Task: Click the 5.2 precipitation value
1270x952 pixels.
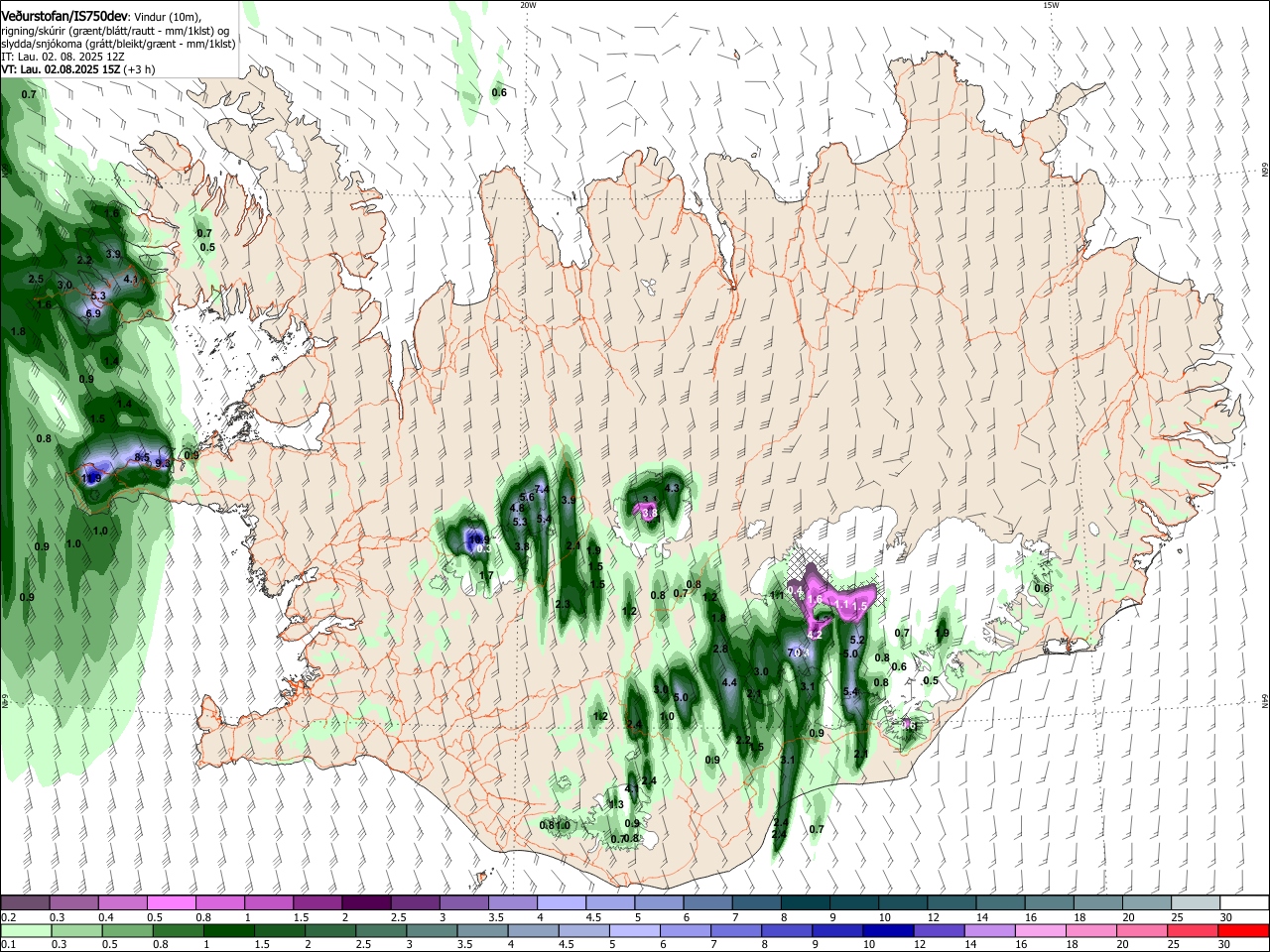Action: 858,641
